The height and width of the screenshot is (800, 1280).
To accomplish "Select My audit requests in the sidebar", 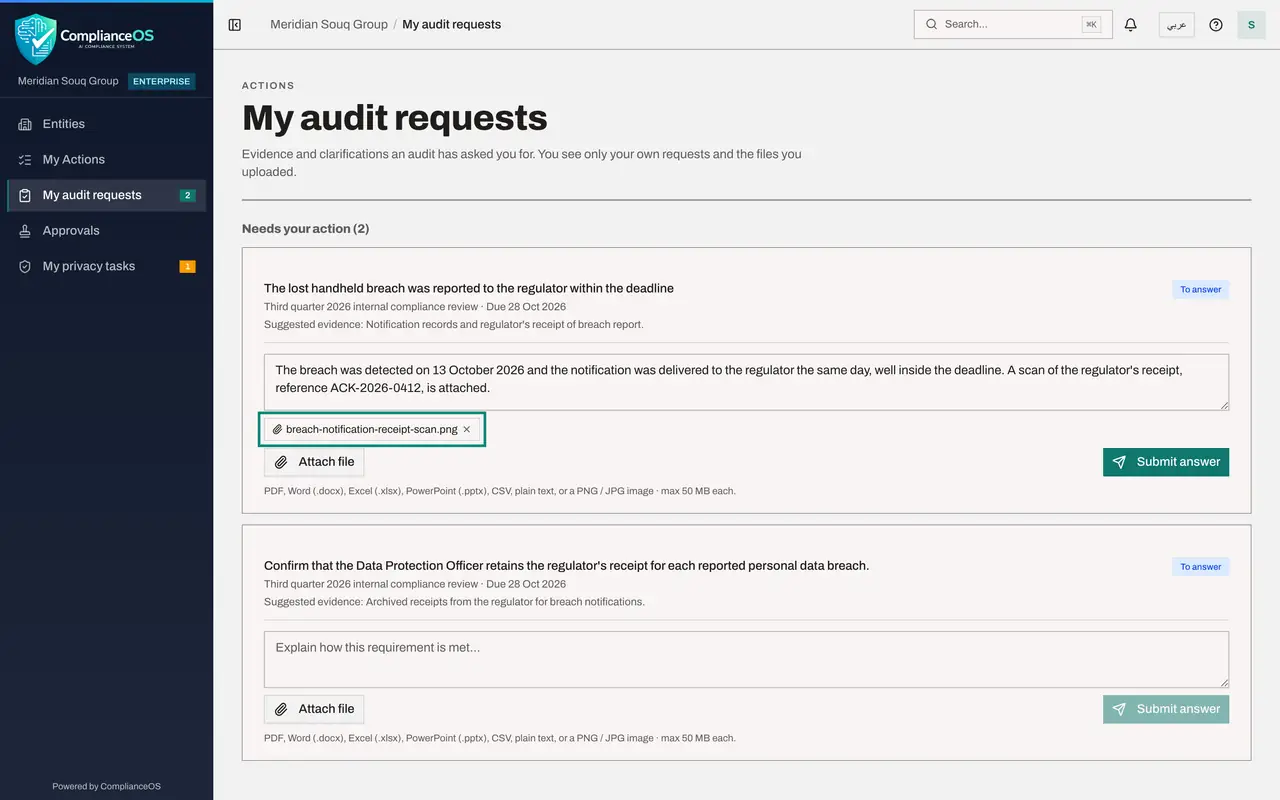I will tap(106, 195).
